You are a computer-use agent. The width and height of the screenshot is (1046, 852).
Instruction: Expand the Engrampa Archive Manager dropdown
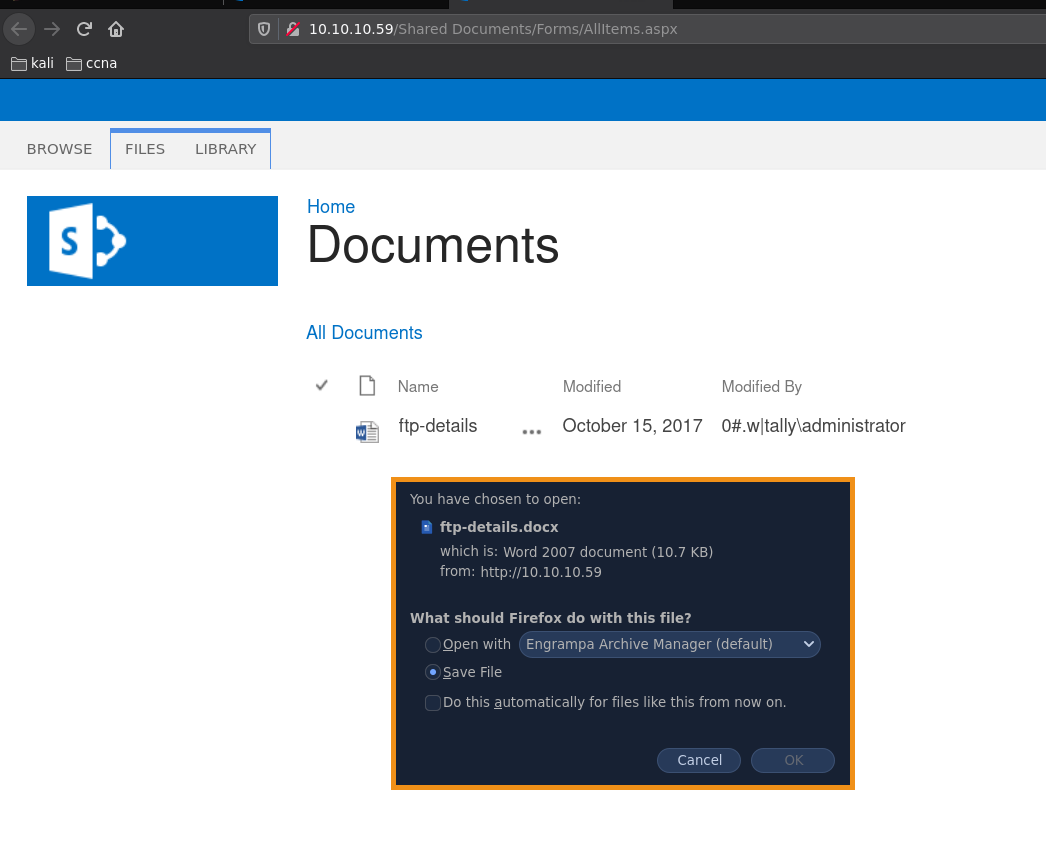(x=669, y=645)
